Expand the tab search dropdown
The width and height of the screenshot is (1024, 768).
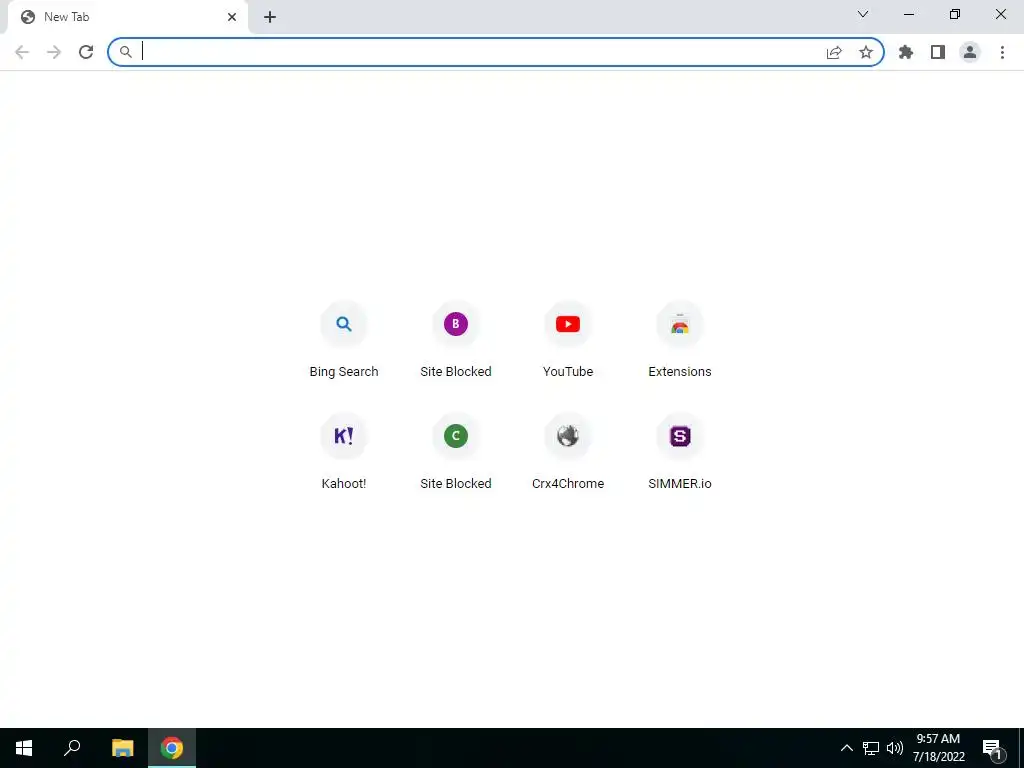tap(863, 14)
